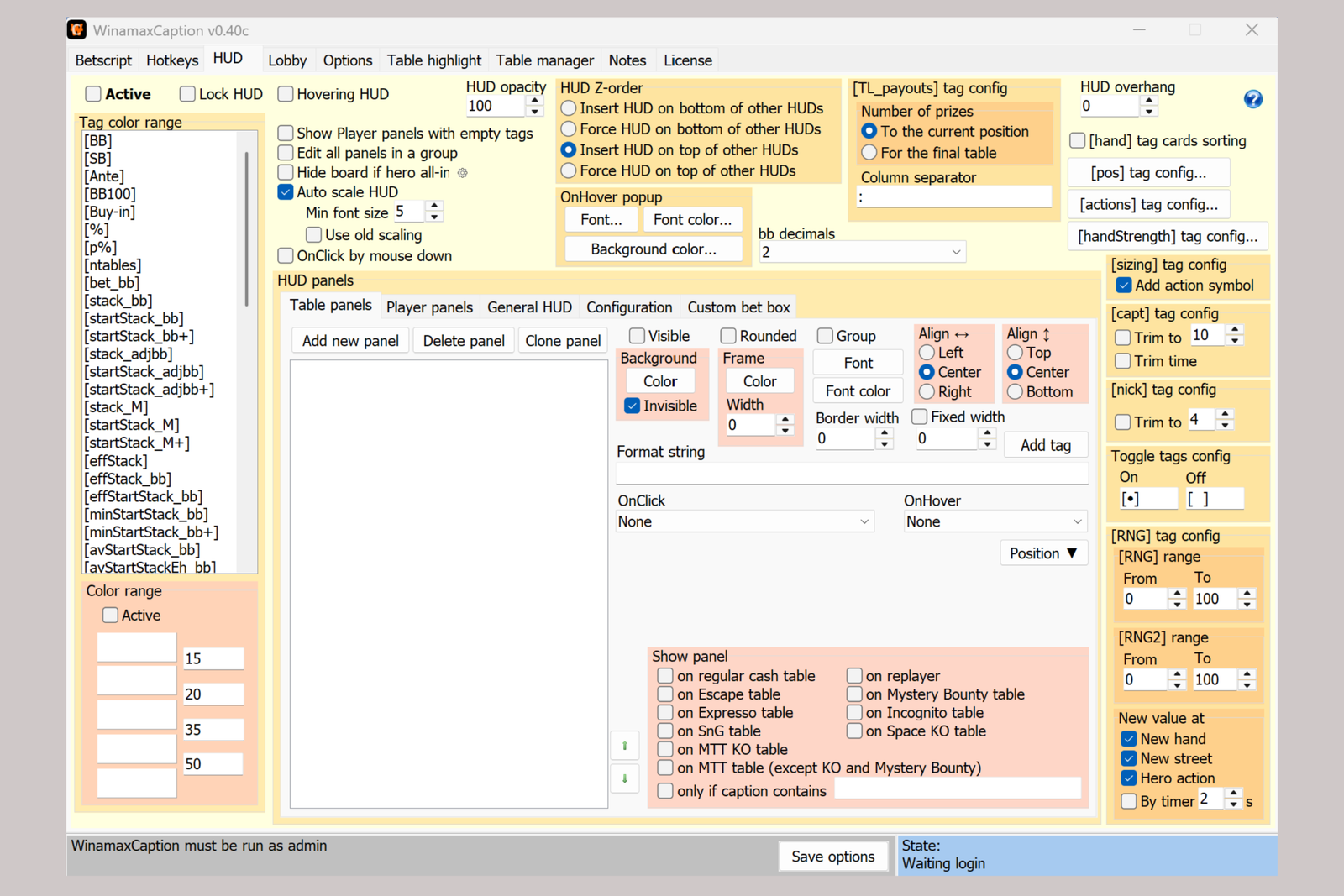Open [pos] tag config dialog

click(1148, 173)
